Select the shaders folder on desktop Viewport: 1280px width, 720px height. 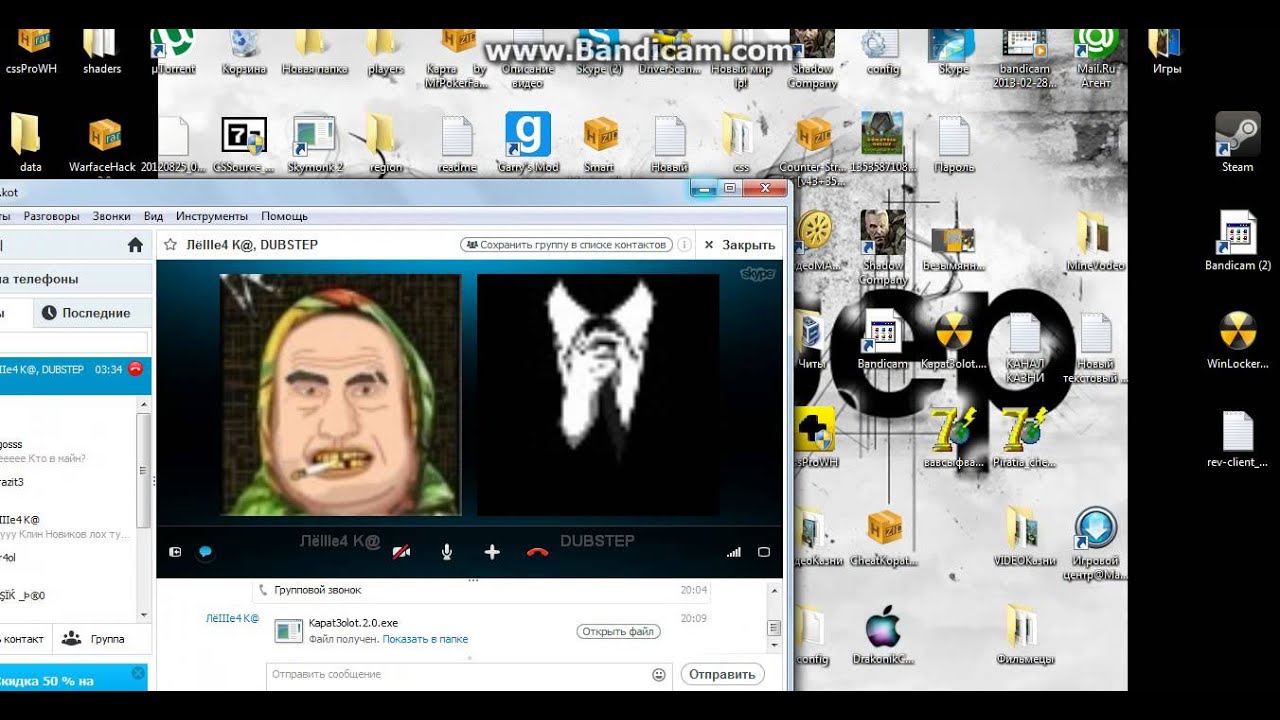coord(102,52)
